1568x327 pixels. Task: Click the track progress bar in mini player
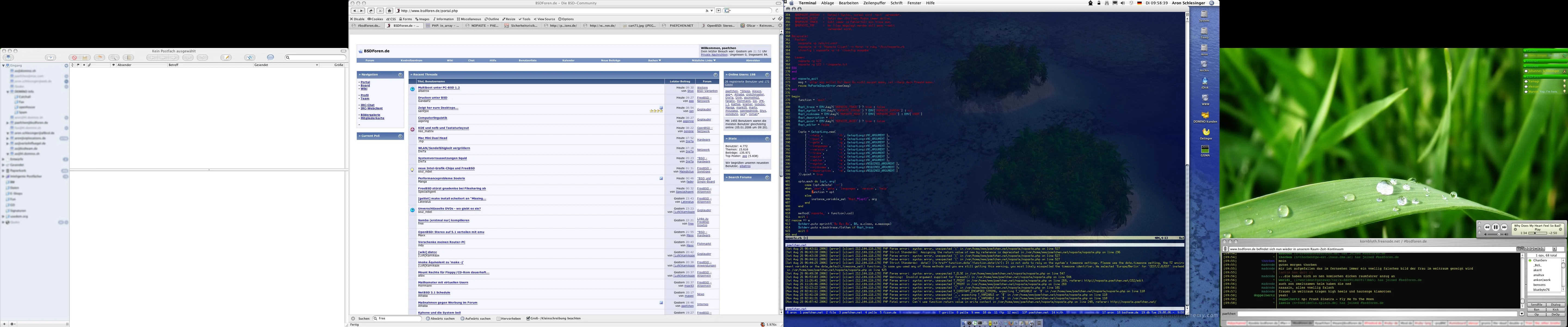click(x=1538, y=233)
